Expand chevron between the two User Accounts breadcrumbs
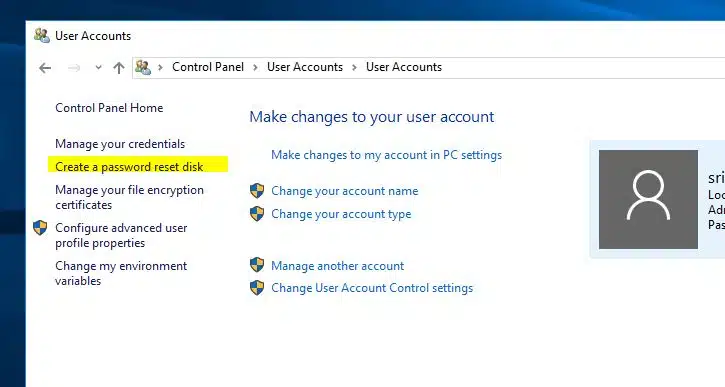 point(354,68)
